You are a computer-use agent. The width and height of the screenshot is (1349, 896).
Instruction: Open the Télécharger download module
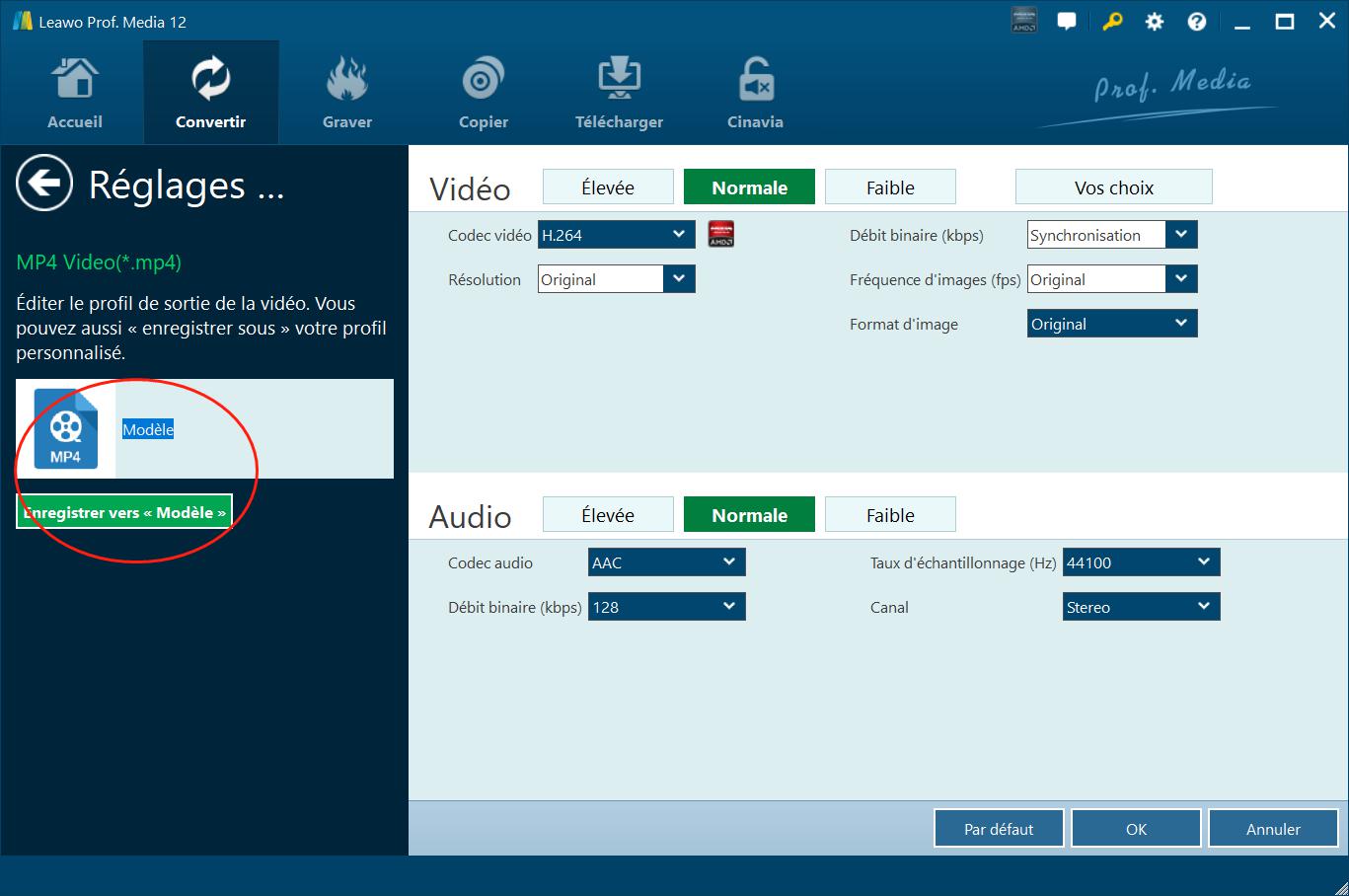click(x=619, y=94)
